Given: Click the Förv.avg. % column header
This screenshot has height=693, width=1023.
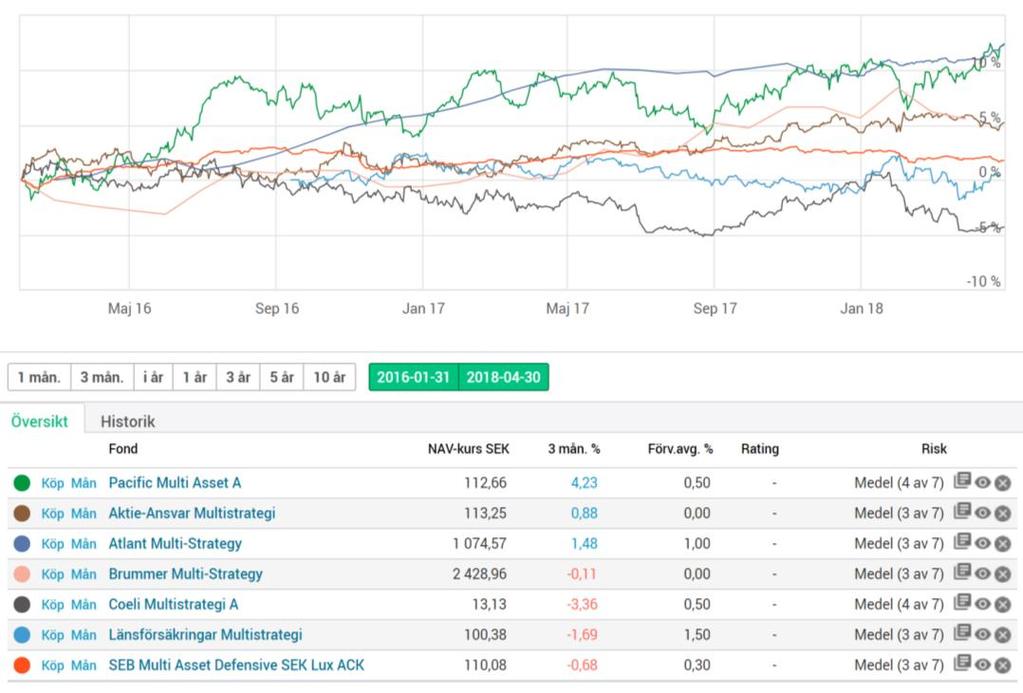Looking at the screenshot, I should (680, 449).
